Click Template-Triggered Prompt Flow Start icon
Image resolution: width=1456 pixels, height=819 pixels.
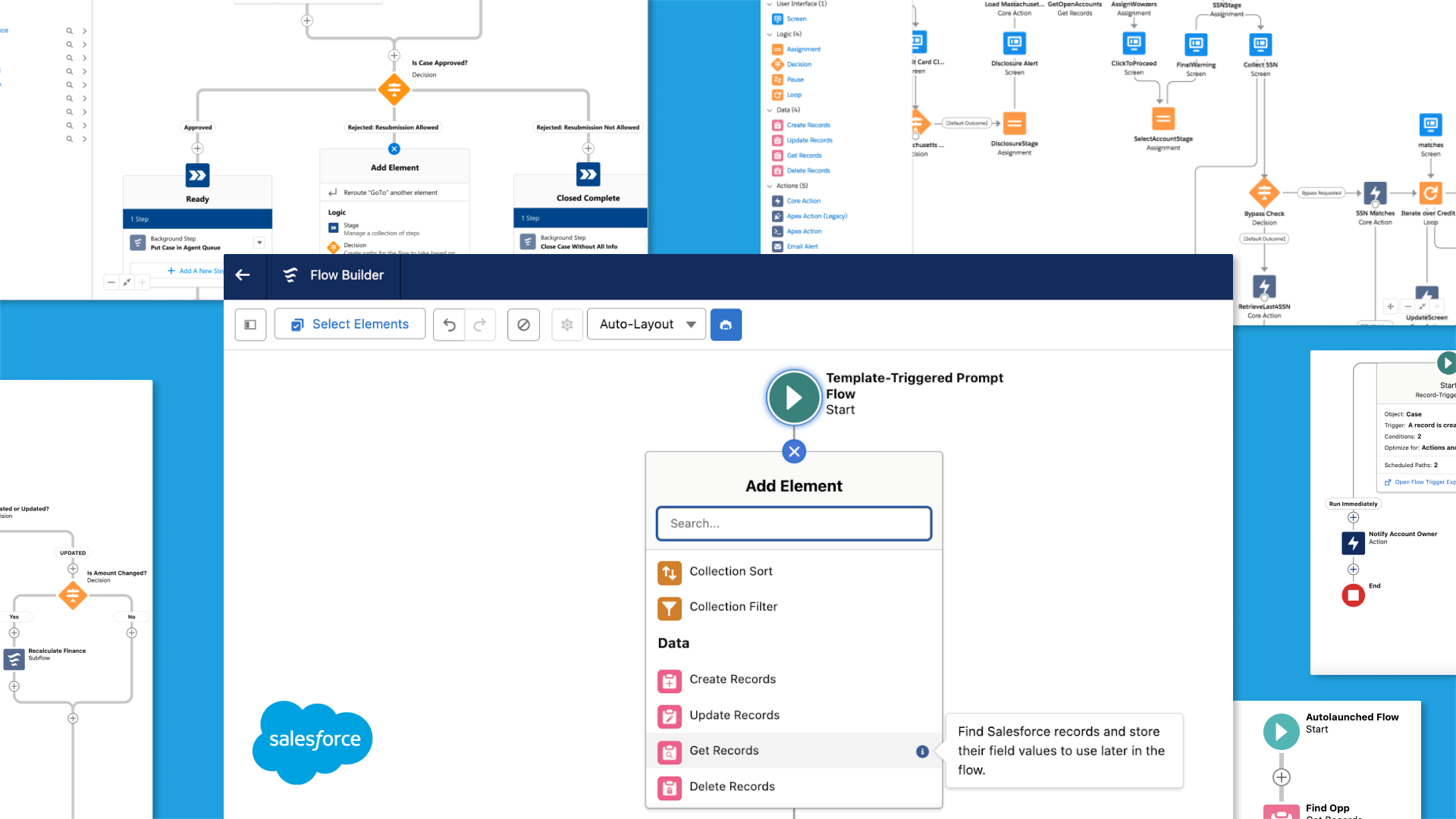[794, 397]
